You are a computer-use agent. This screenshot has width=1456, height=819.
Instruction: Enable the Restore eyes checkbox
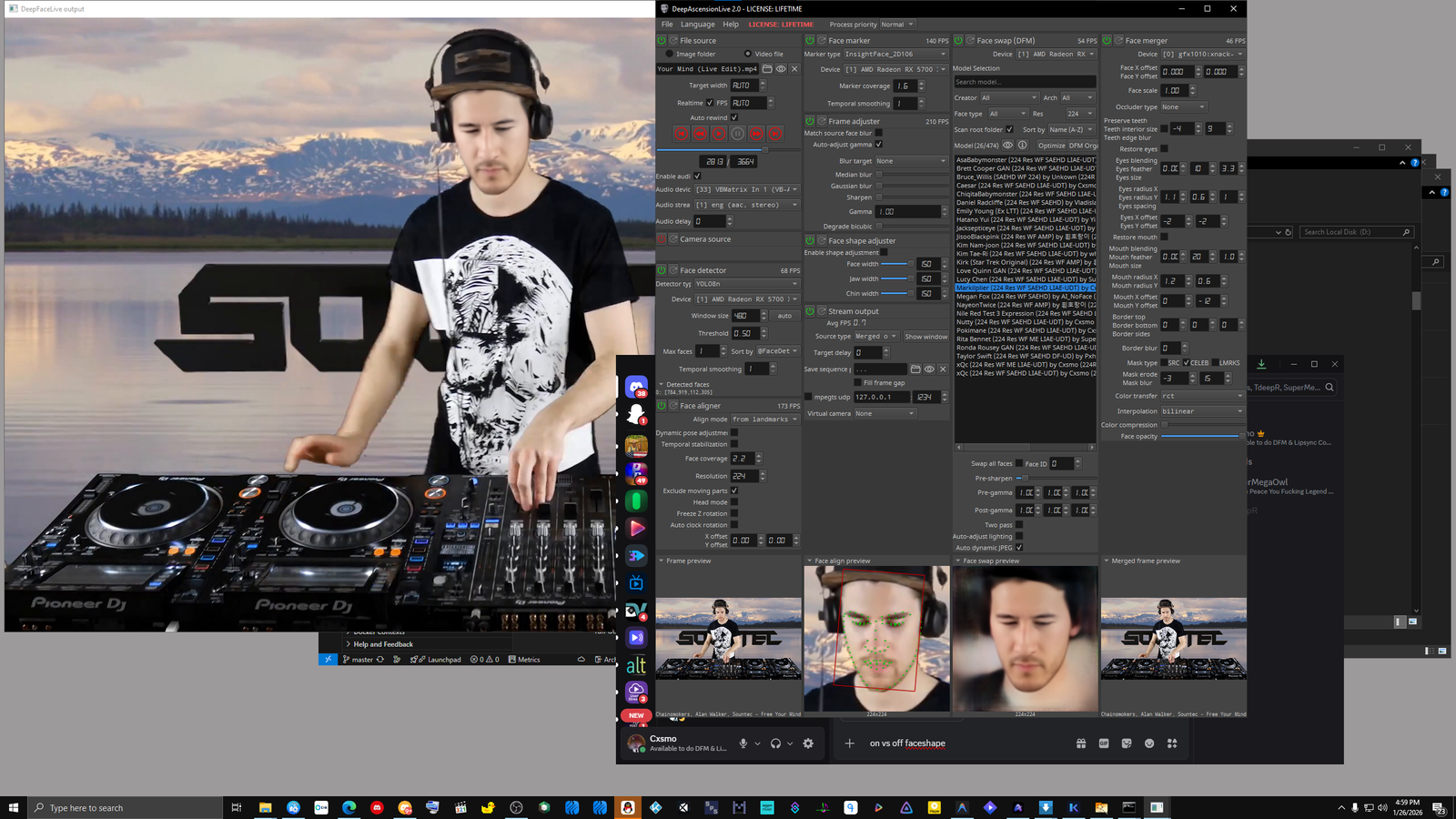coord(1164,149)
